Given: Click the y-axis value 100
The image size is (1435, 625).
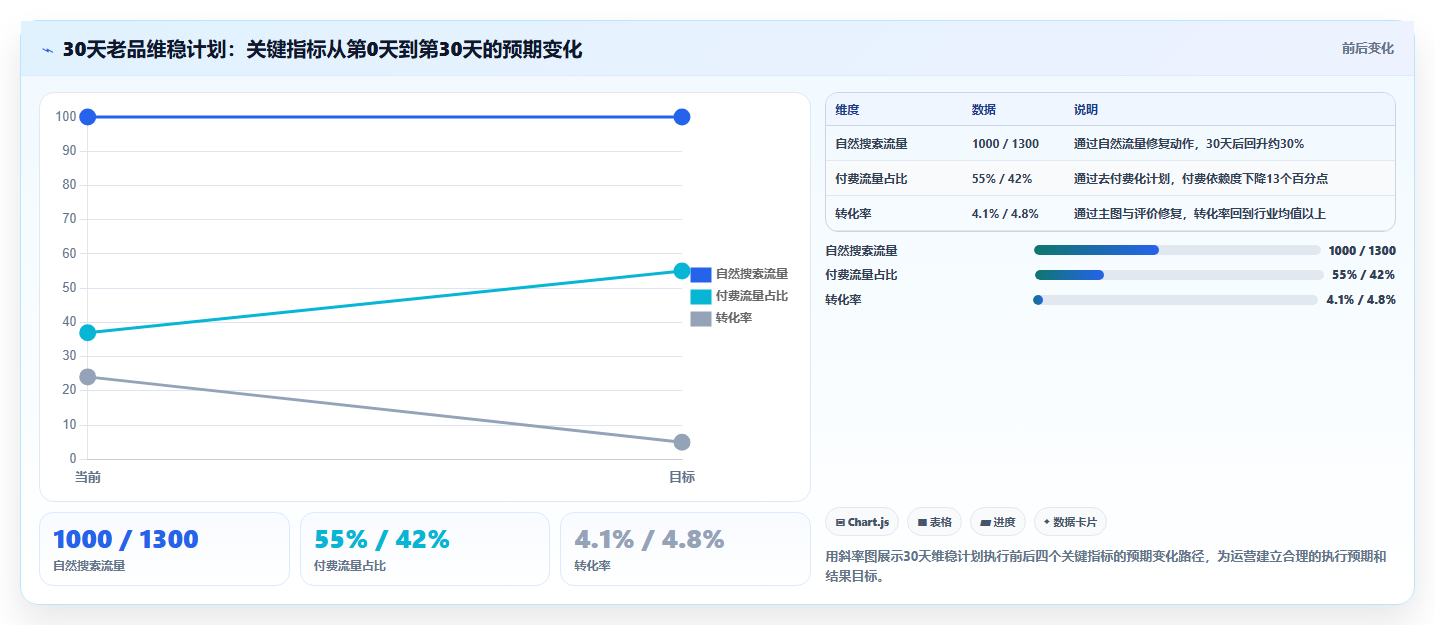Looking at the screenshot, I should coord(66,117).
